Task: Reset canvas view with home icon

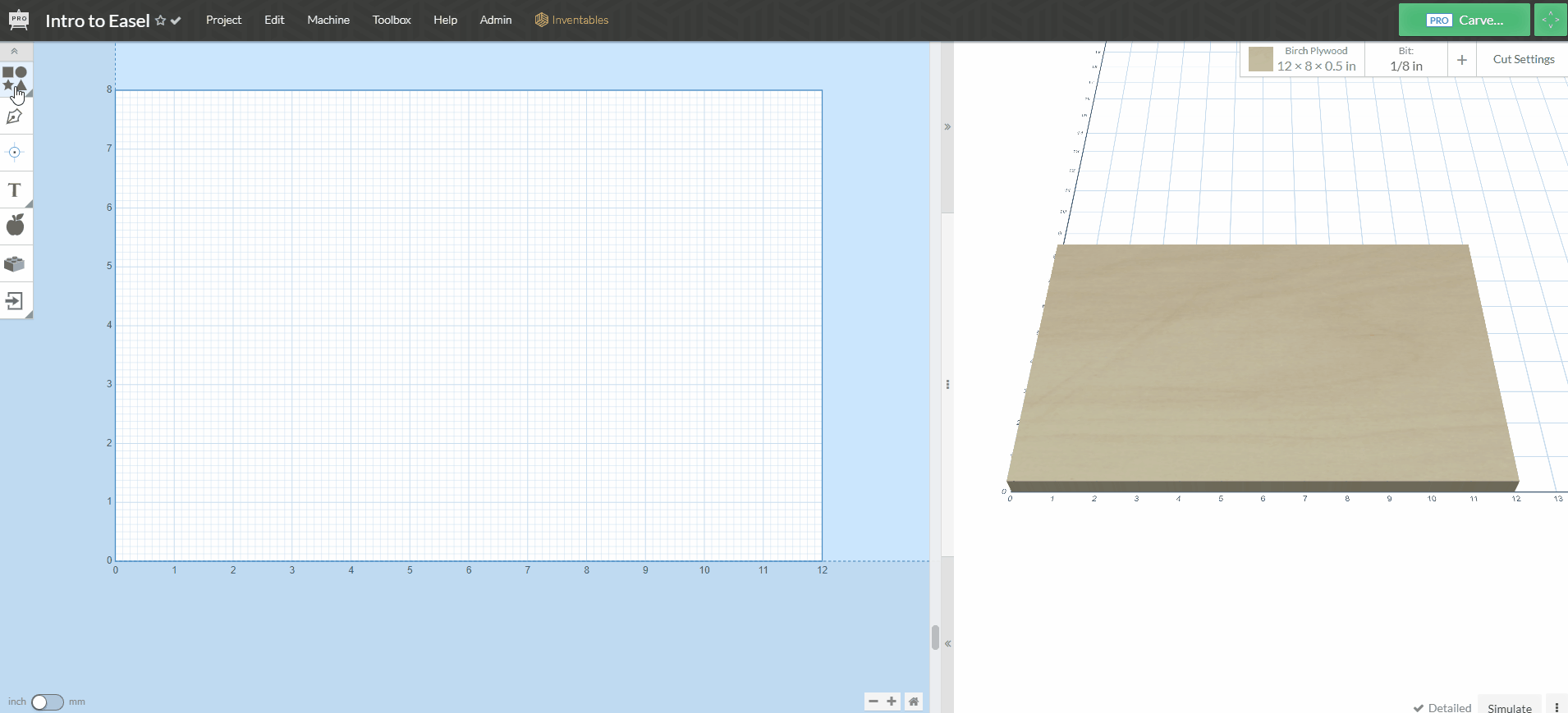Action: [x=914, y=702]
